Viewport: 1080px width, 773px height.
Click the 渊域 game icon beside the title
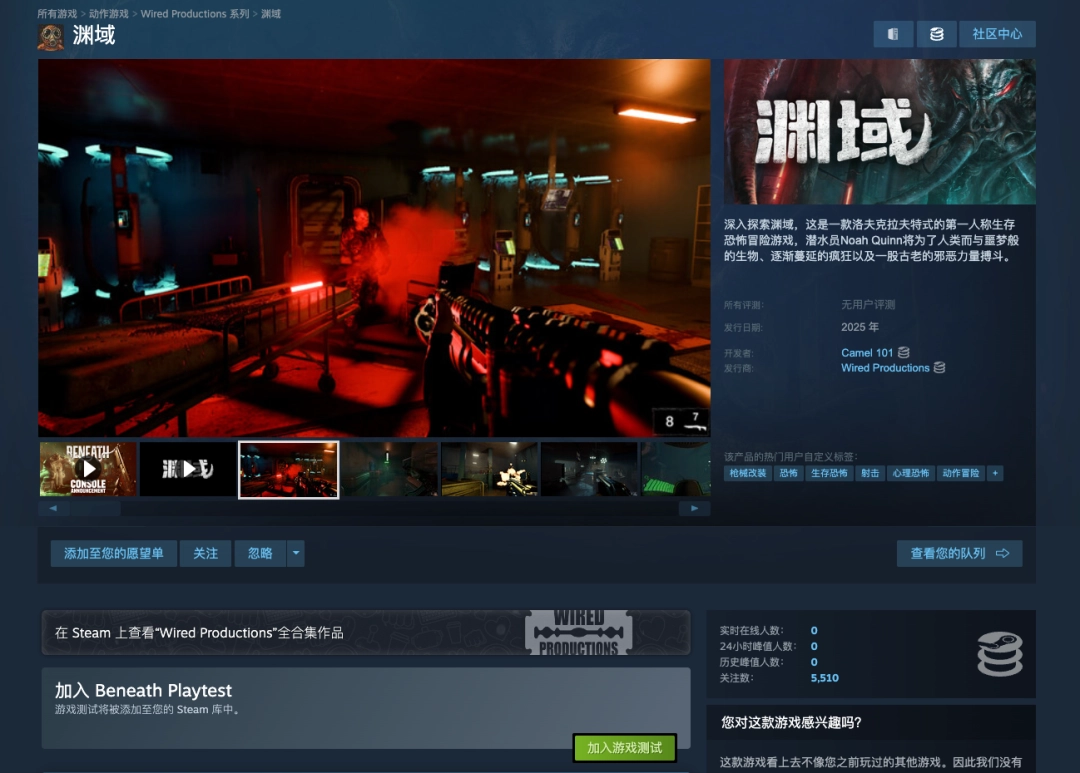(51, 36)
